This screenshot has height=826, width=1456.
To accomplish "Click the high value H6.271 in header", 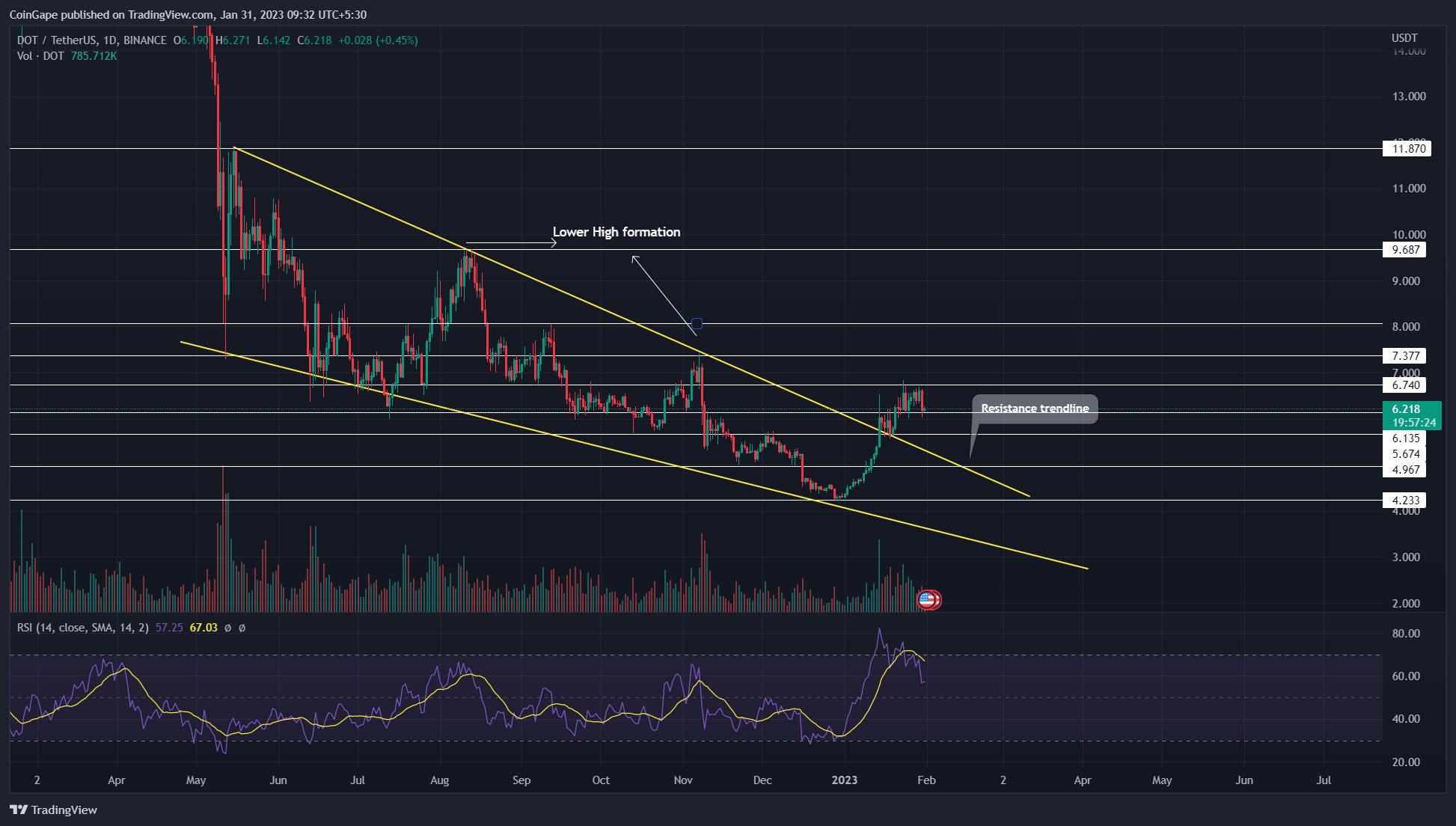I will [233, 40].
